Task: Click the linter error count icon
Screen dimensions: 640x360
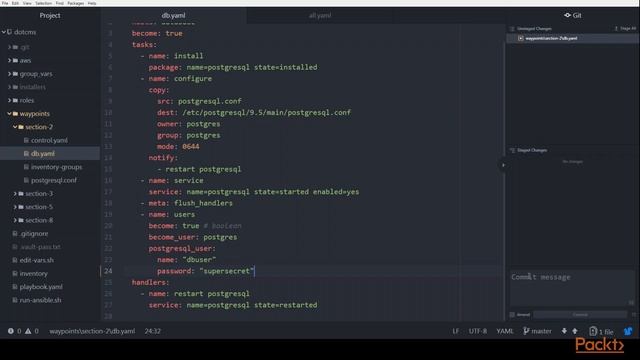Action: [11, 331]
